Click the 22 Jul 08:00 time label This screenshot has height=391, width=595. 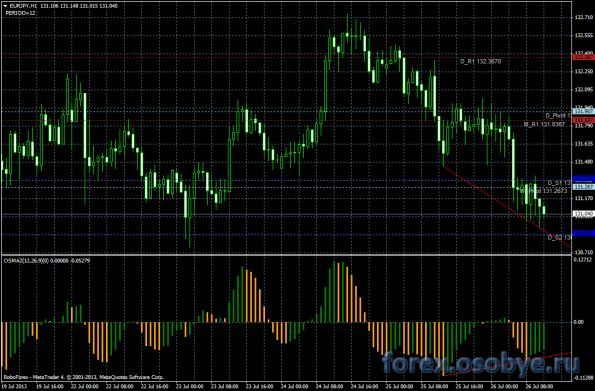[119, 386]
